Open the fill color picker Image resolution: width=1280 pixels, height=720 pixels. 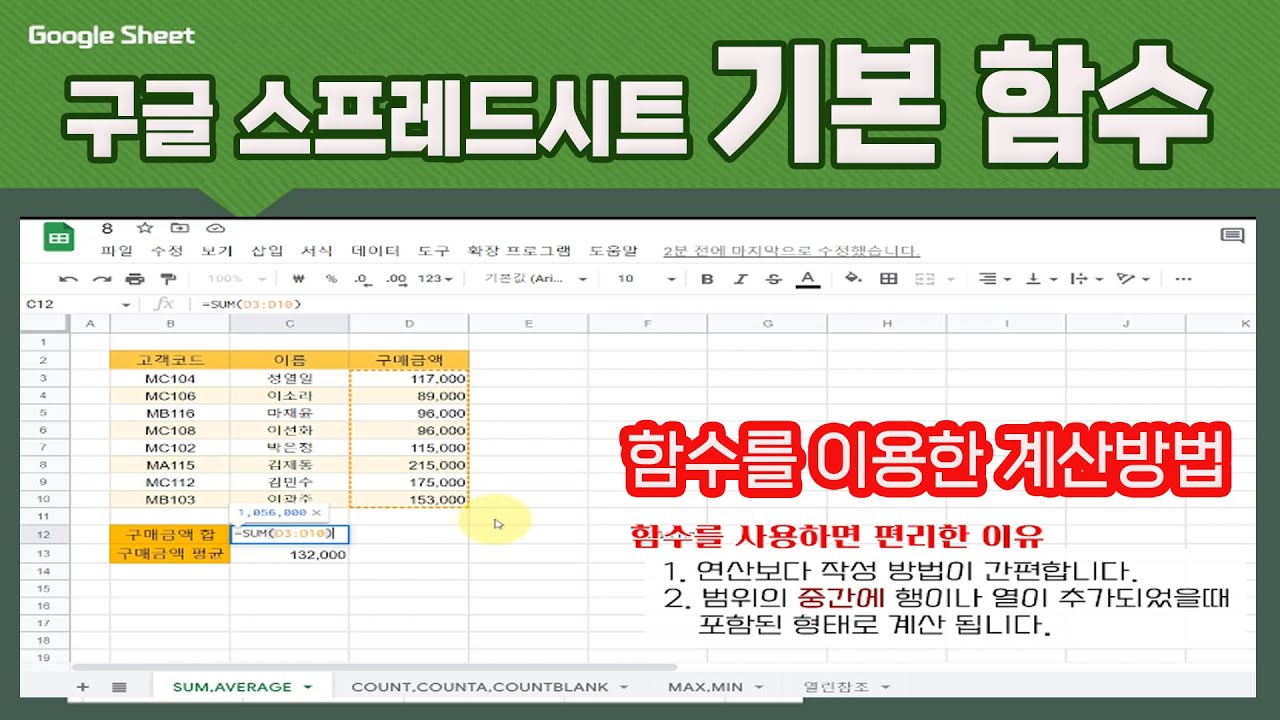(x=853, y=279)
